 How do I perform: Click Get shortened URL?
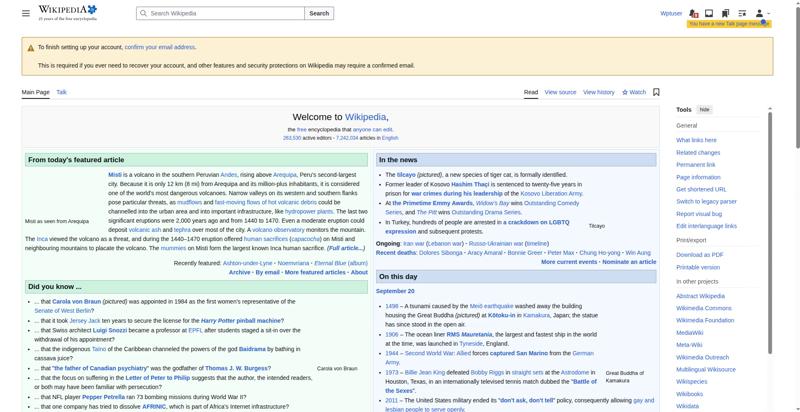pos(701,189)
